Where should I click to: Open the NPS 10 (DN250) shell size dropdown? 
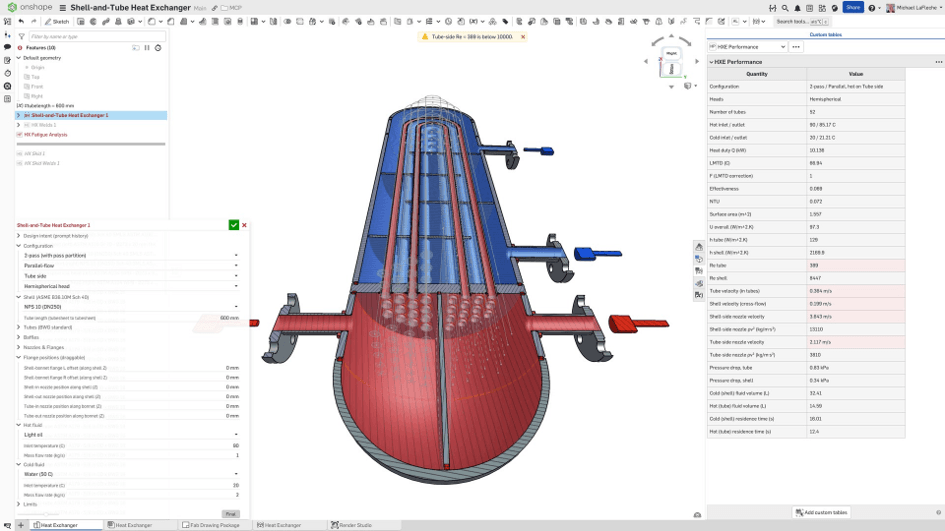click(x=131, y=307)
